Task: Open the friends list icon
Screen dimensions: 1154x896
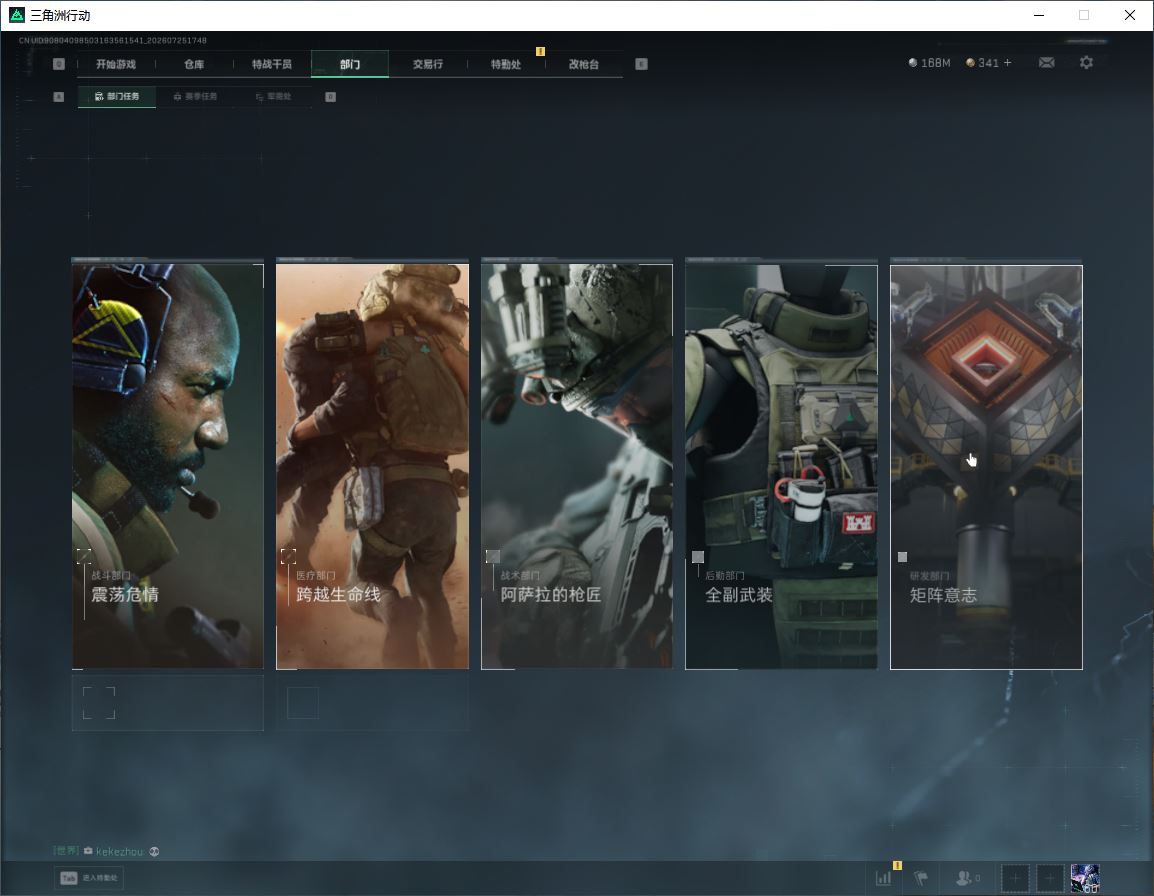Action: pos(967,878)
